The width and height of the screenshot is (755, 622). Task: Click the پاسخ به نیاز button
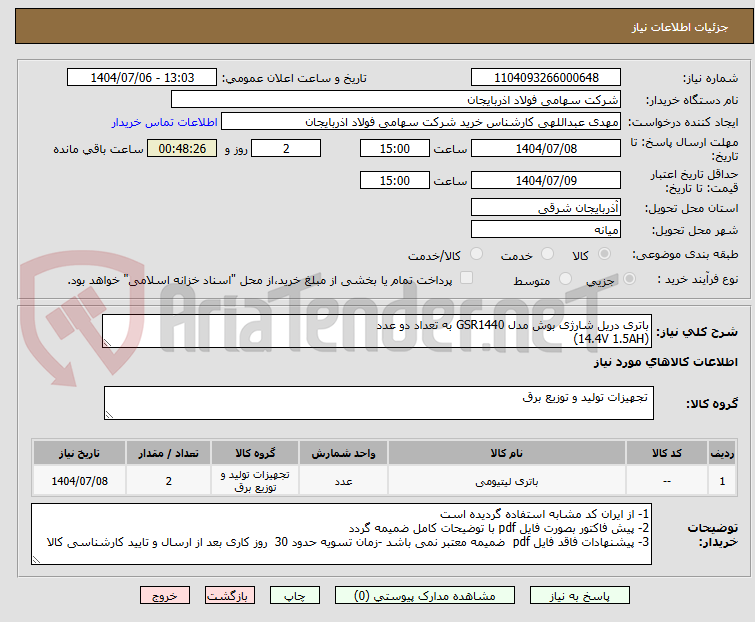tap(580, 596)
